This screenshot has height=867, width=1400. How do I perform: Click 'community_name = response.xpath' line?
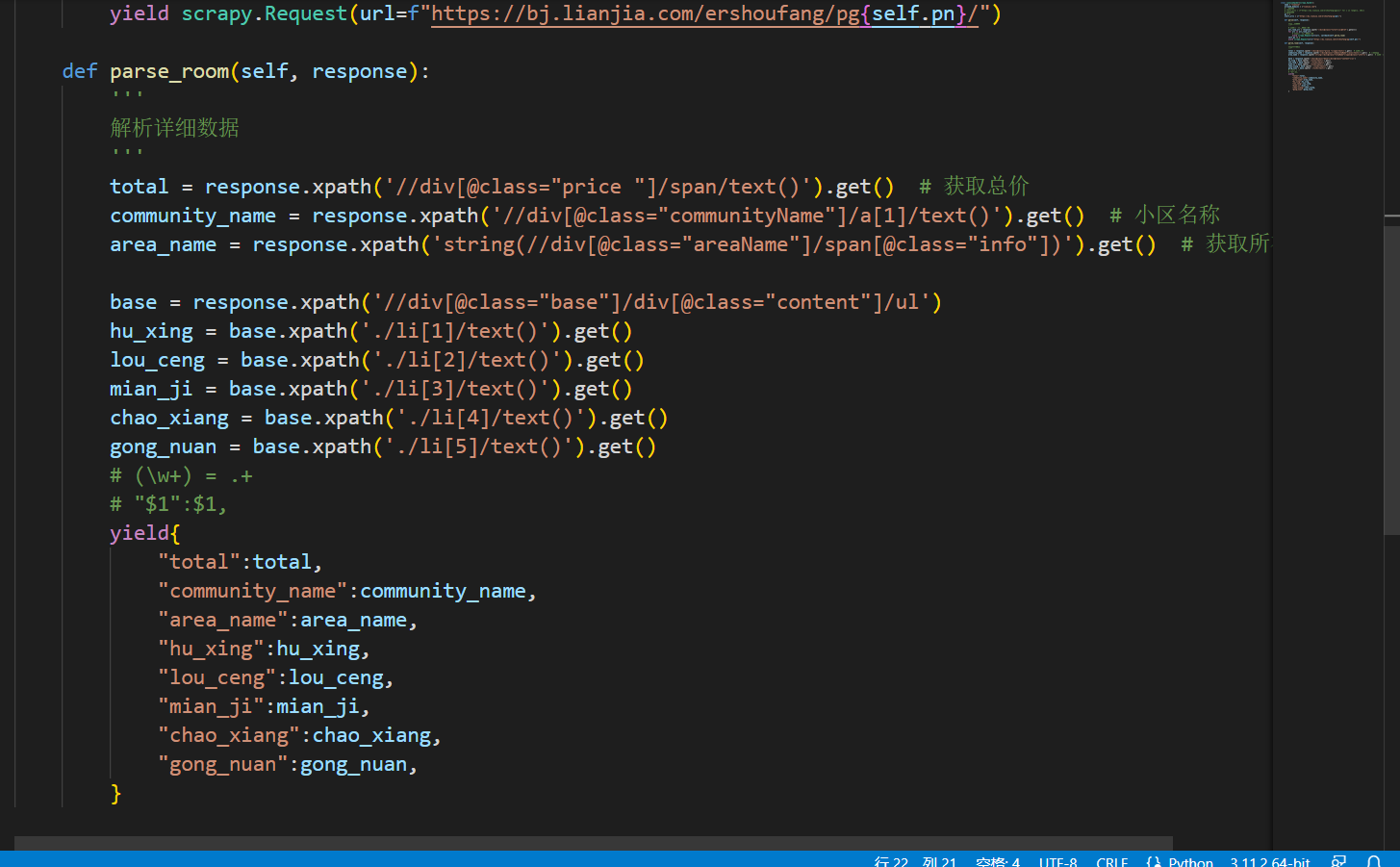pos(597,216)
